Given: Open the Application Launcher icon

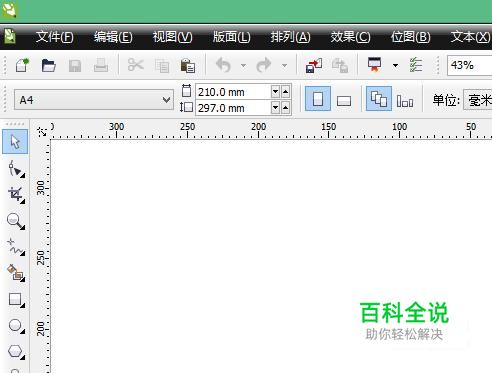Looking at the screenshot, I should [x=374, y=65].
